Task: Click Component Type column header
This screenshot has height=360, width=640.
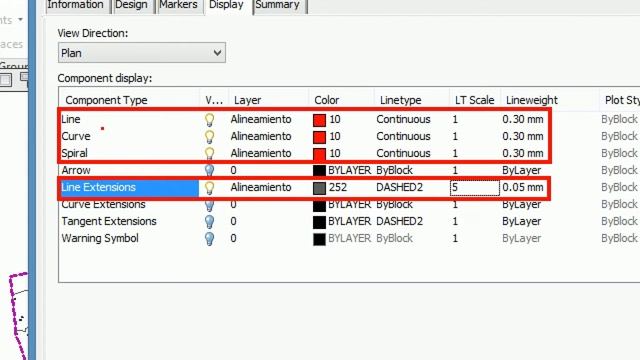Action: [106, 100]
